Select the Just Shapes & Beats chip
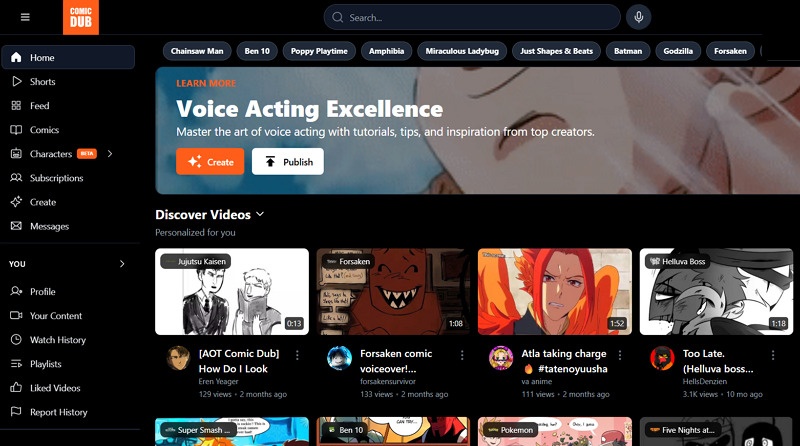The height and width of the screenshot is (446, 800). point(556,51)
